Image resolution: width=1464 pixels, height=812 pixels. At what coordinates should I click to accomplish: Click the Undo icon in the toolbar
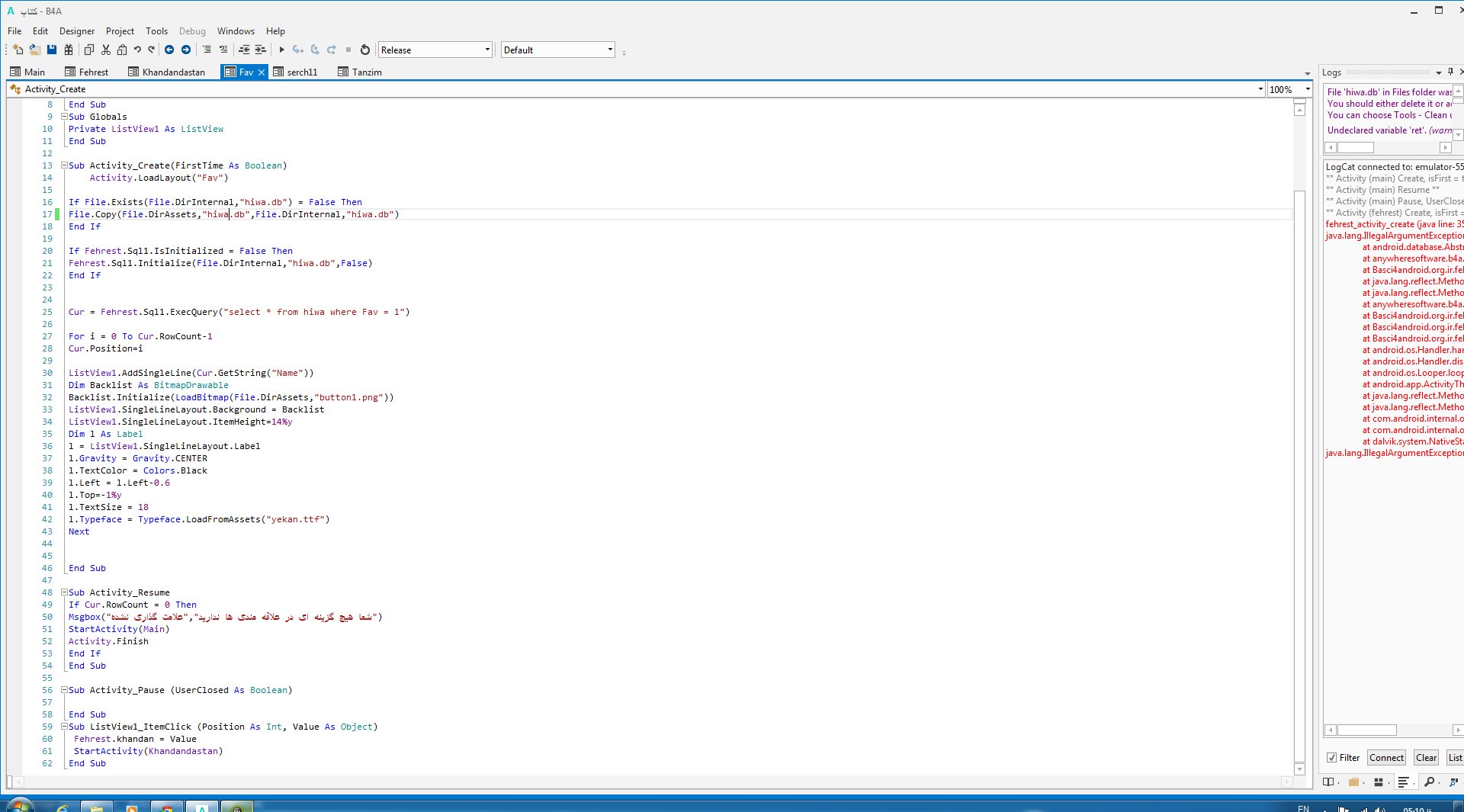tap(137, 50)
